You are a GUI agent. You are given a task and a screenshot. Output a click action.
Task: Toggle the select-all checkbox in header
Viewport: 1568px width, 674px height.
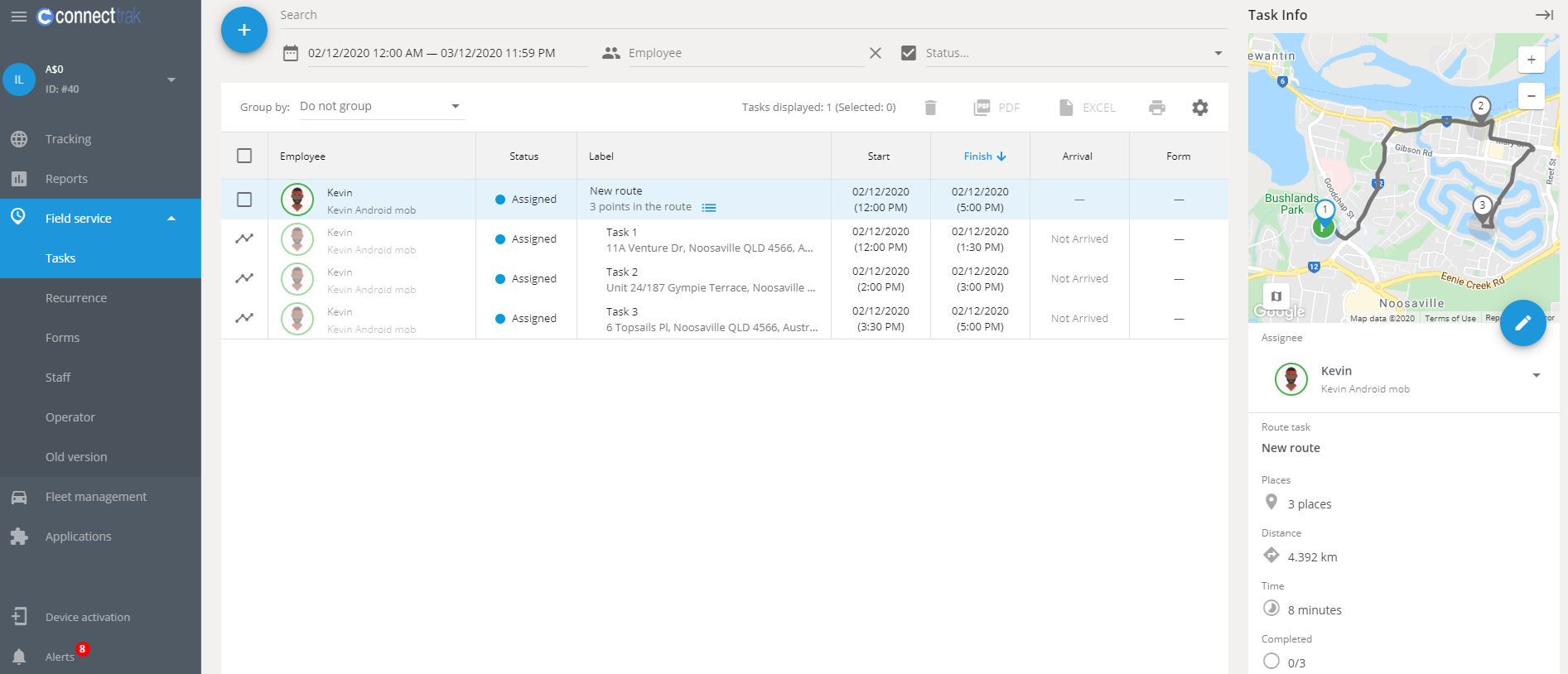point(244,156)
